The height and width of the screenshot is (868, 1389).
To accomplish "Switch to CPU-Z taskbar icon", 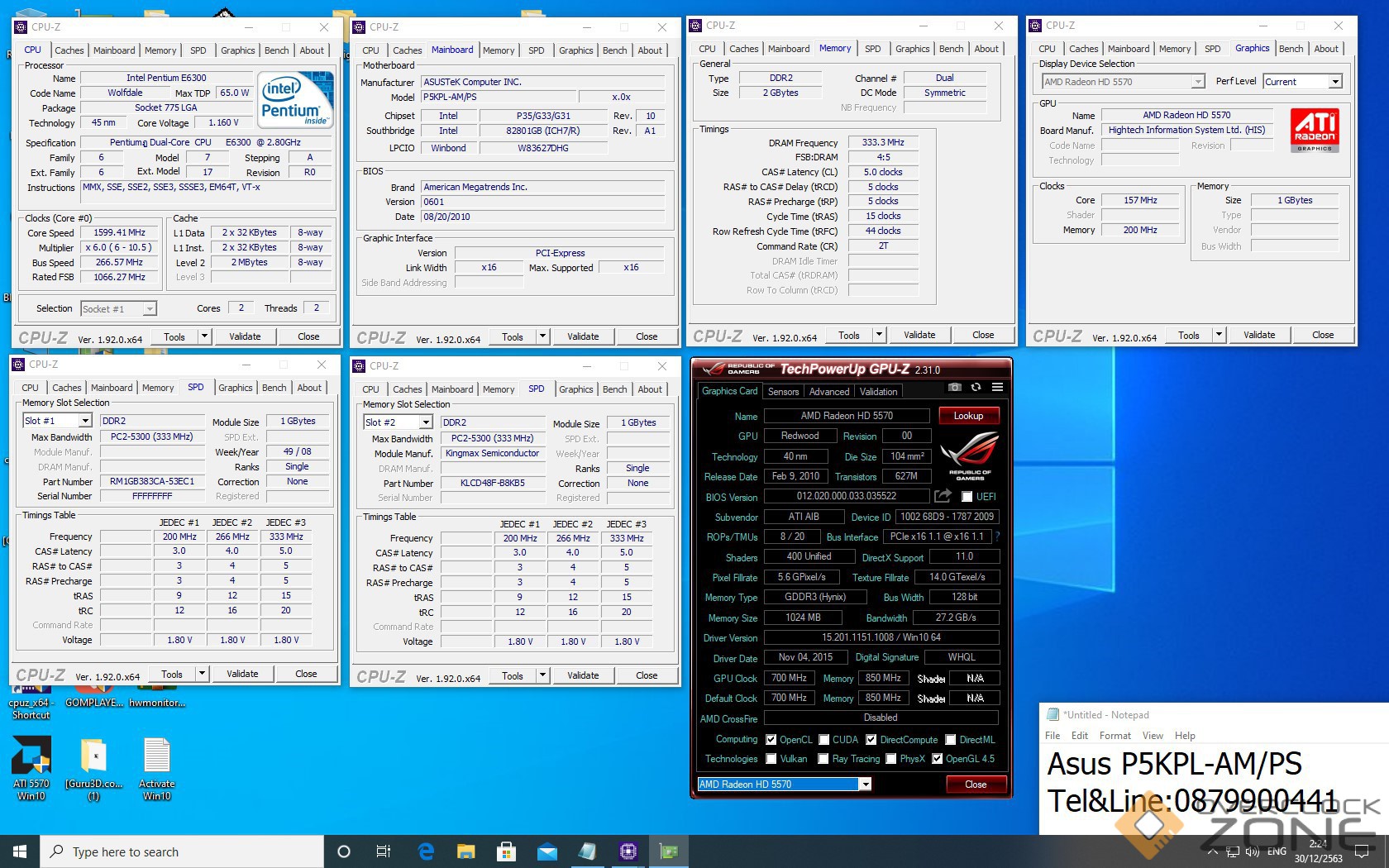I will (628, 851).
